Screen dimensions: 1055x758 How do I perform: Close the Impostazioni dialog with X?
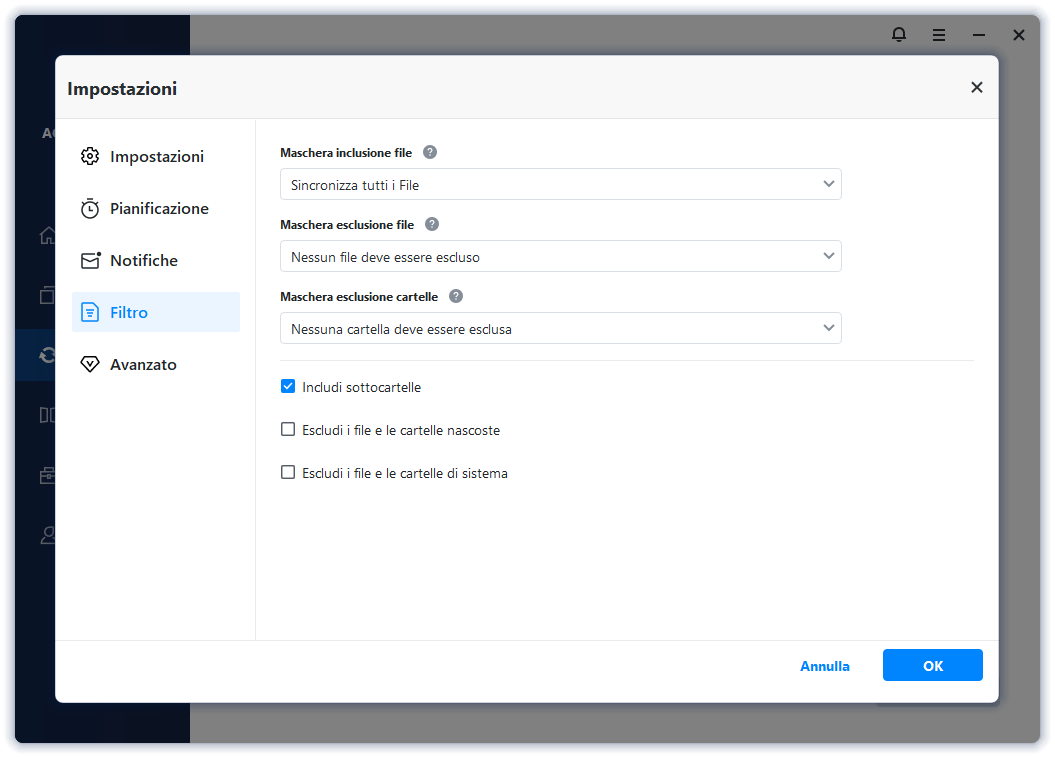[x=977, y=88]
